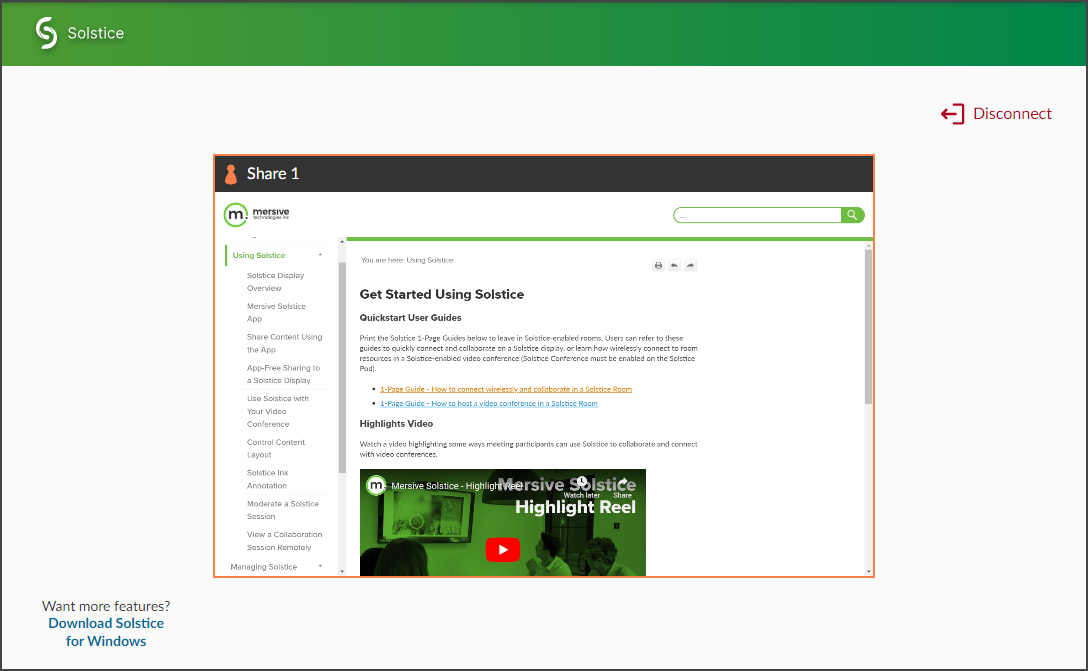
Task: Click the Solstice logo in the header
Action: 46,33
